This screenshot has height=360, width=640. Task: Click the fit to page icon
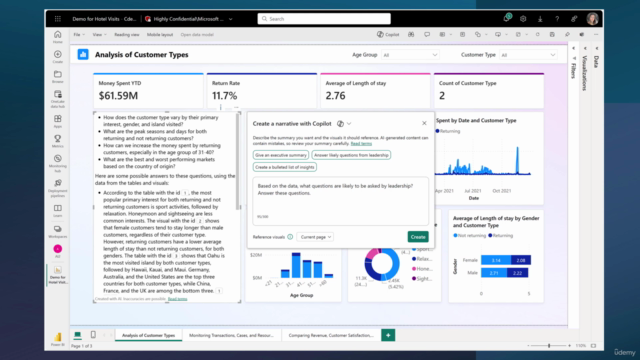593,346
